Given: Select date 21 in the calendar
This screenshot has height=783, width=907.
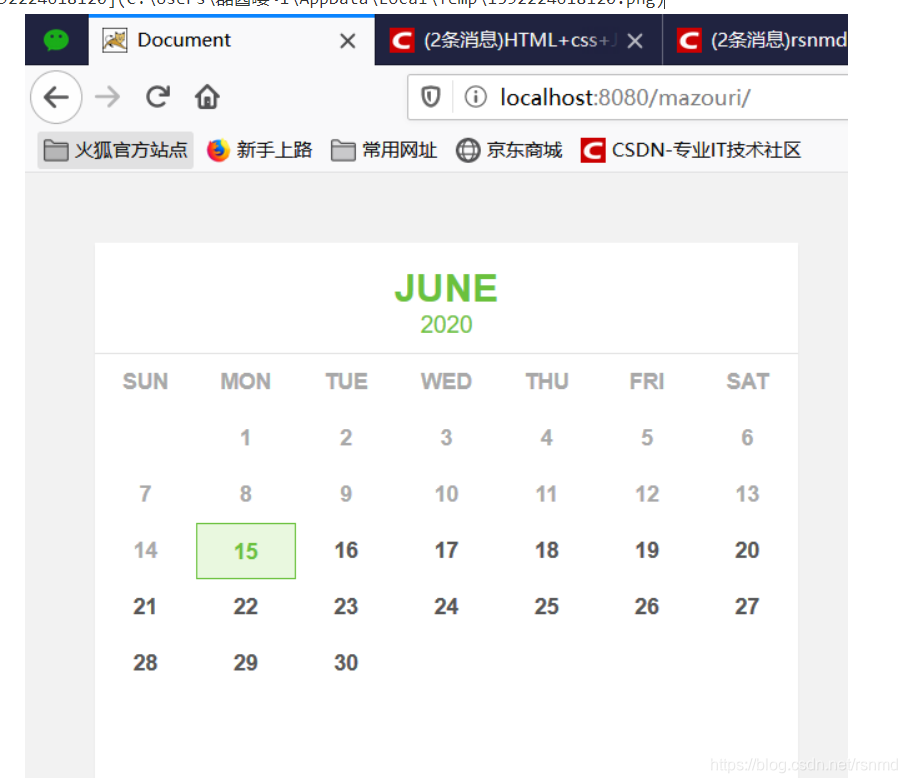Looking at the screenshot, I should coord(145,606).
